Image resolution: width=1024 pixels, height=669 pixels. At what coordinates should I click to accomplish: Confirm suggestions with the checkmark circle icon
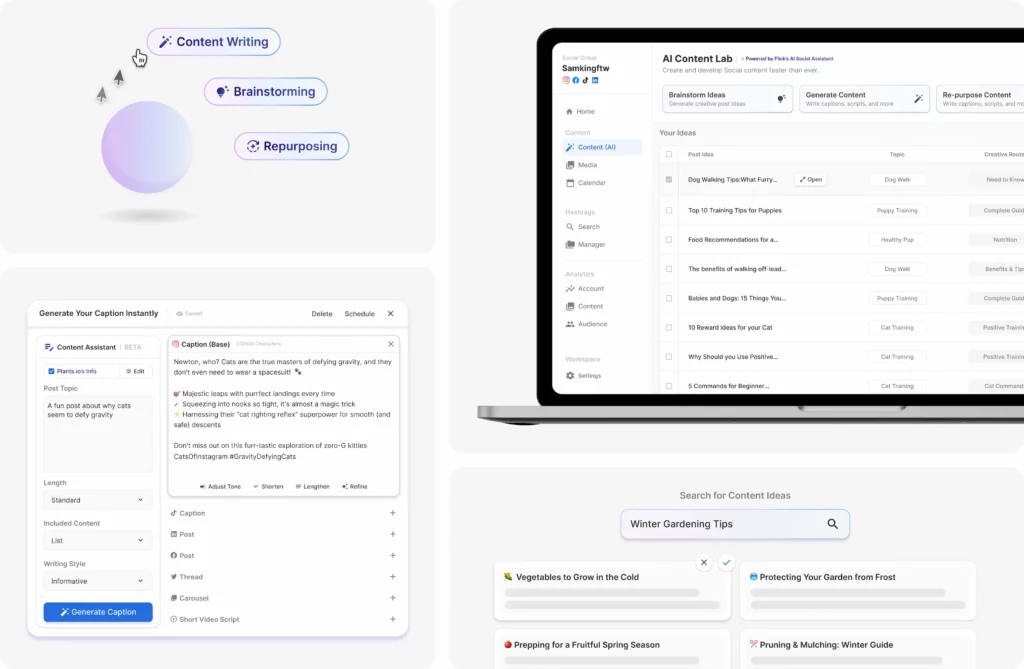click(x=727, y=563)
